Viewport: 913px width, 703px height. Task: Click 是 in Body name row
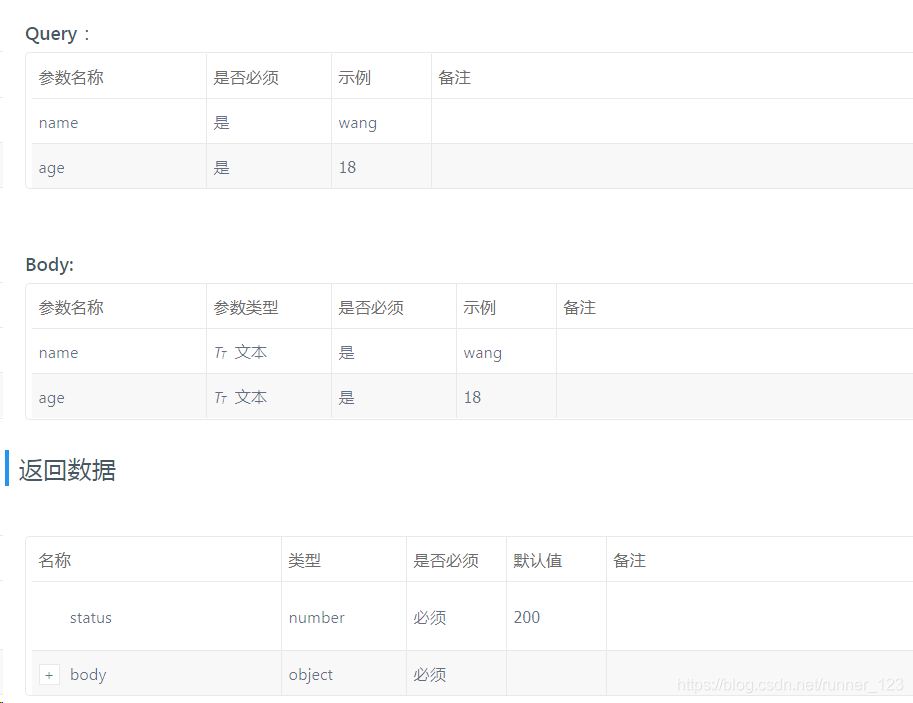click(x=346, y=352)
